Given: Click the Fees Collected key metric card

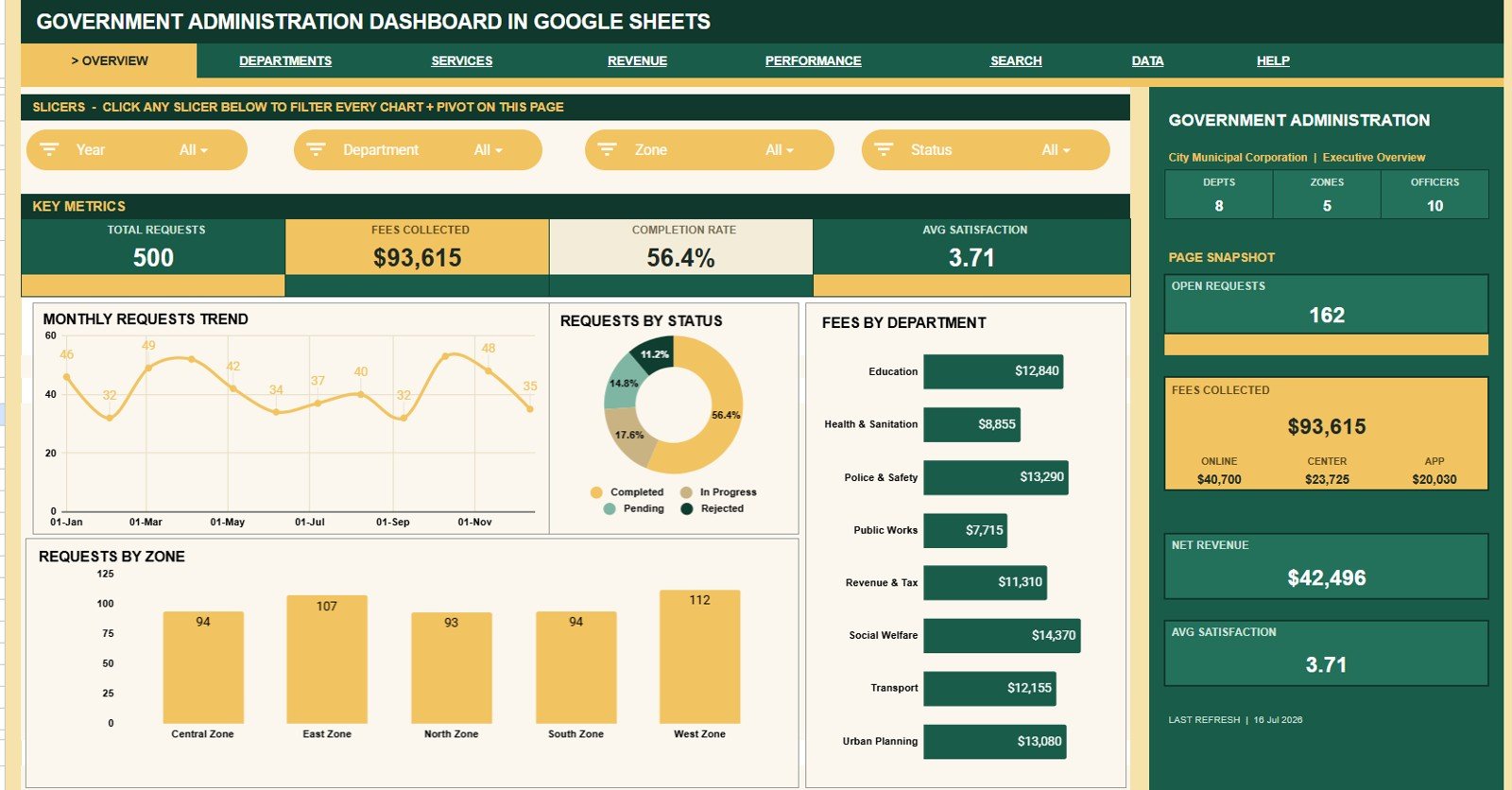Looking at the screenshot, I should 417,248.
